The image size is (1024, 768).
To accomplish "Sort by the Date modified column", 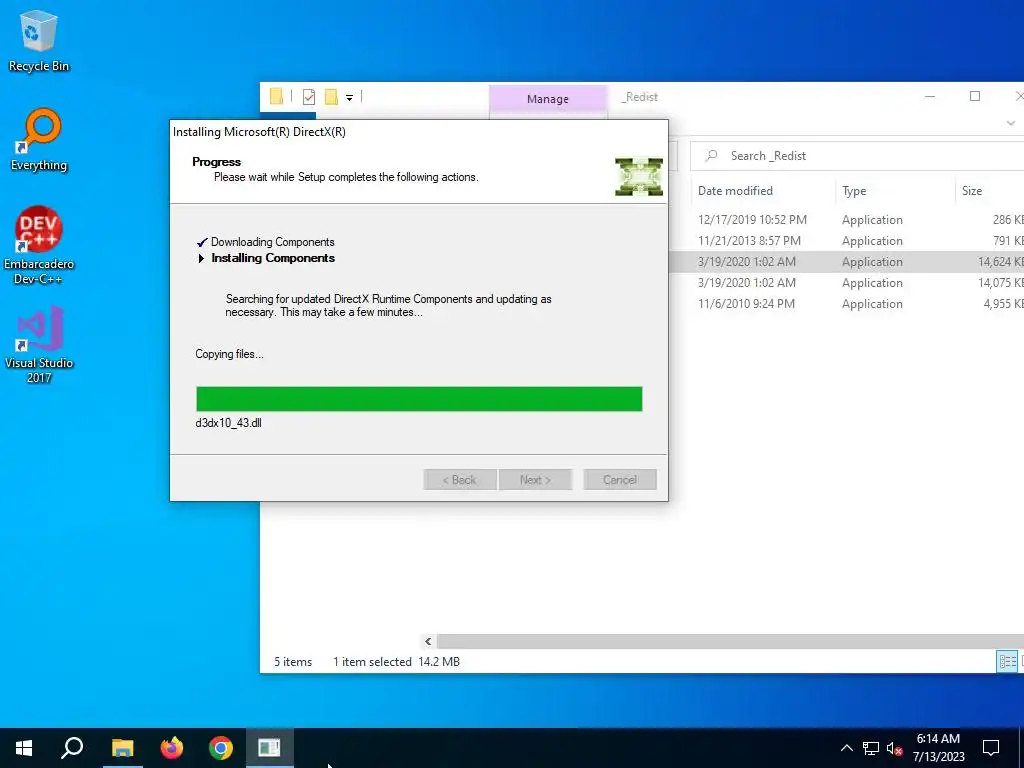I will (762, 191).
